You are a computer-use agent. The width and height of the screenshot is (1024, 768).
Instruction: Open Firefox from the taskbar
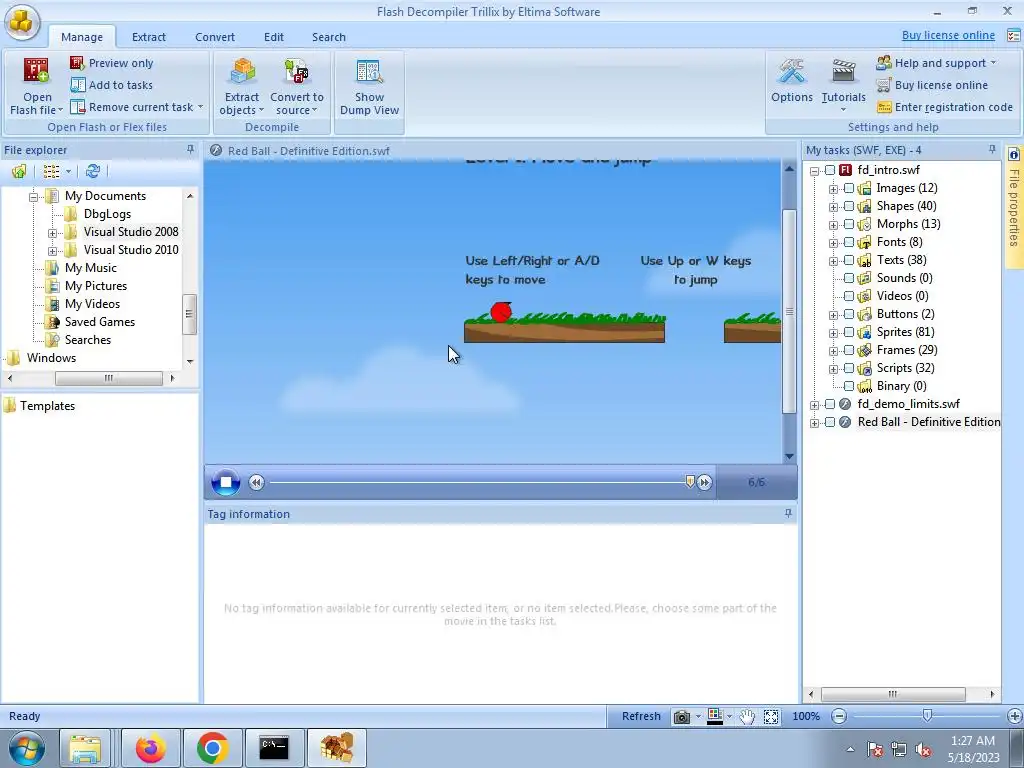[x=150, y=748]
